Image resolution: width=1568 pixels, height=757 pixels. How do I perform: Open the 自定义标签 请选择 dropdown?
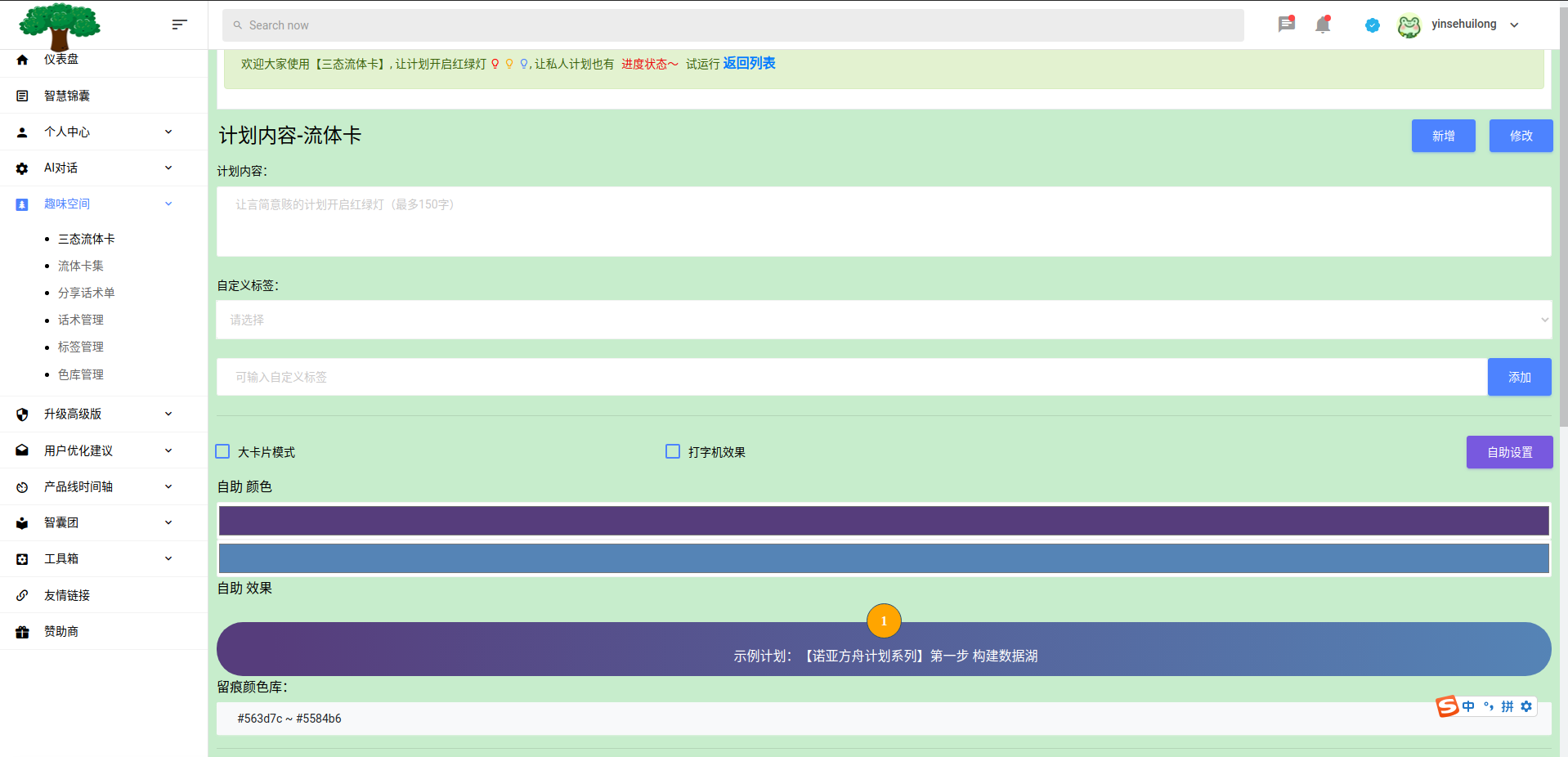pos(884,320)
